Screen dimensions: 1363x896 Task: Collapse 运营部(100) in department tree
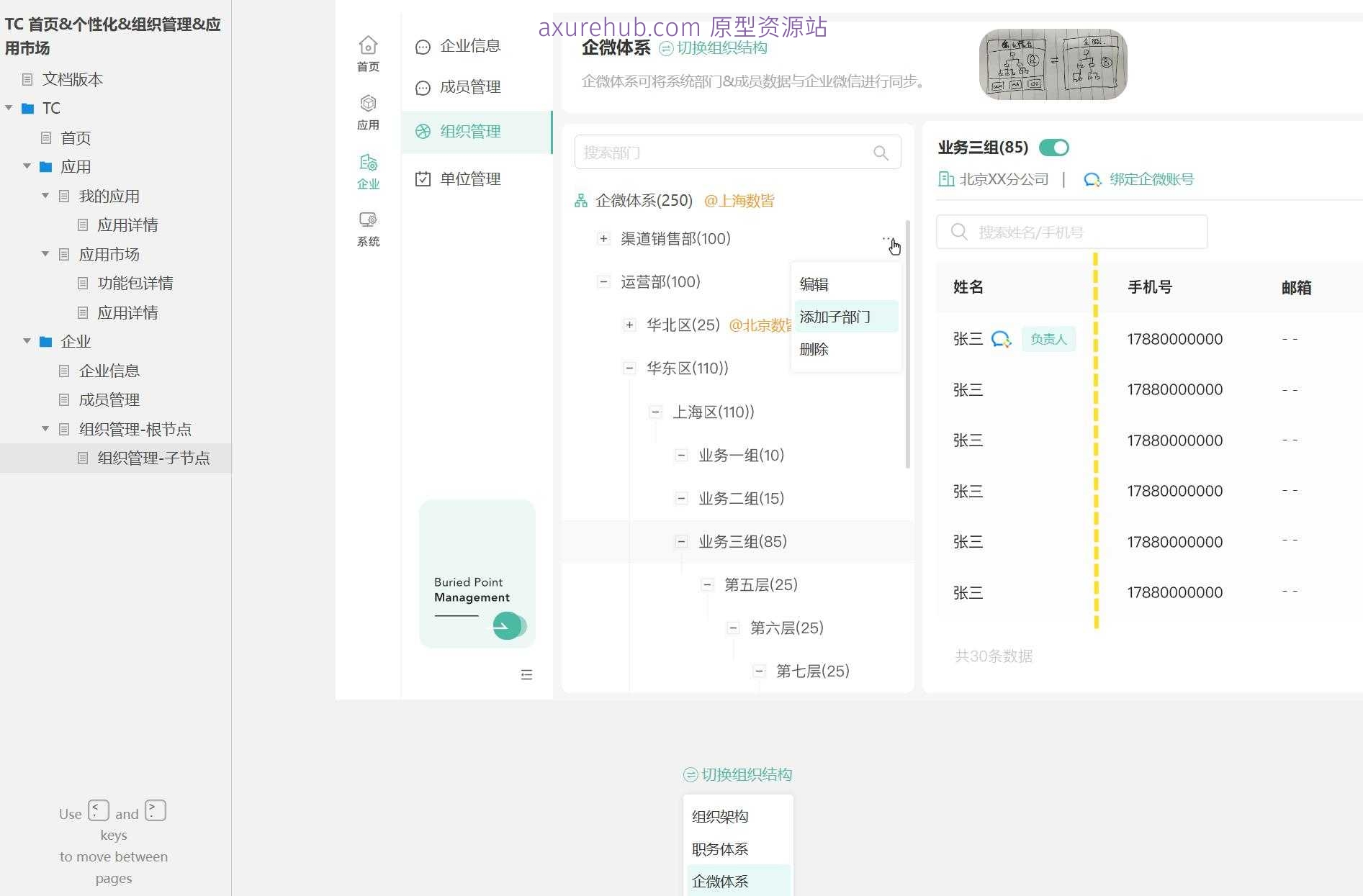point(603,281)
